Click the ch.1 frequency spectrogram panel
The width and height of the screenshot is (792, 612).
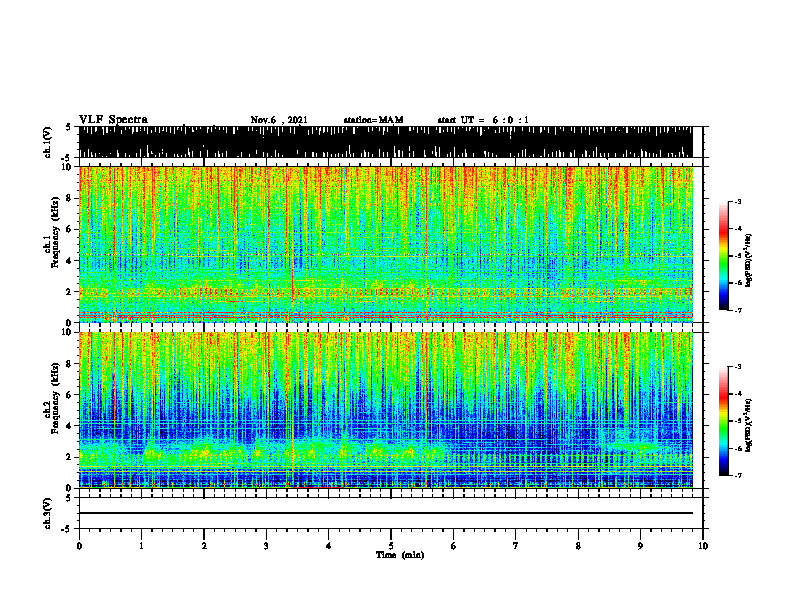(386, 244)
